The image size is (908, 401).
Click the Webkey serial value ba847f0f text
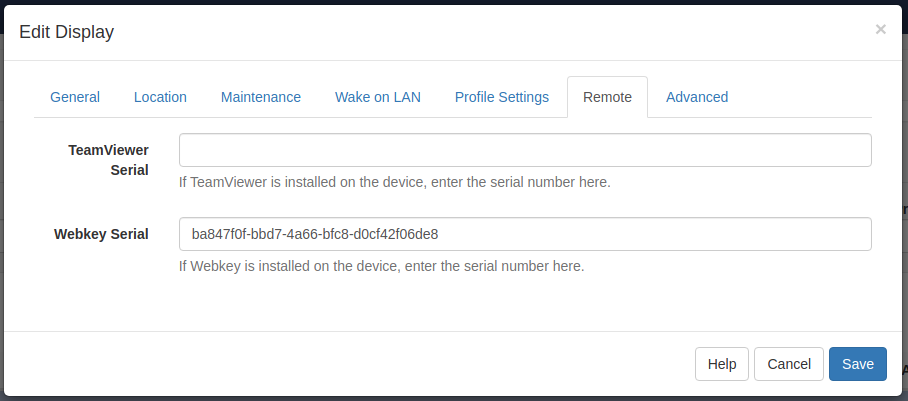(315, 234)
